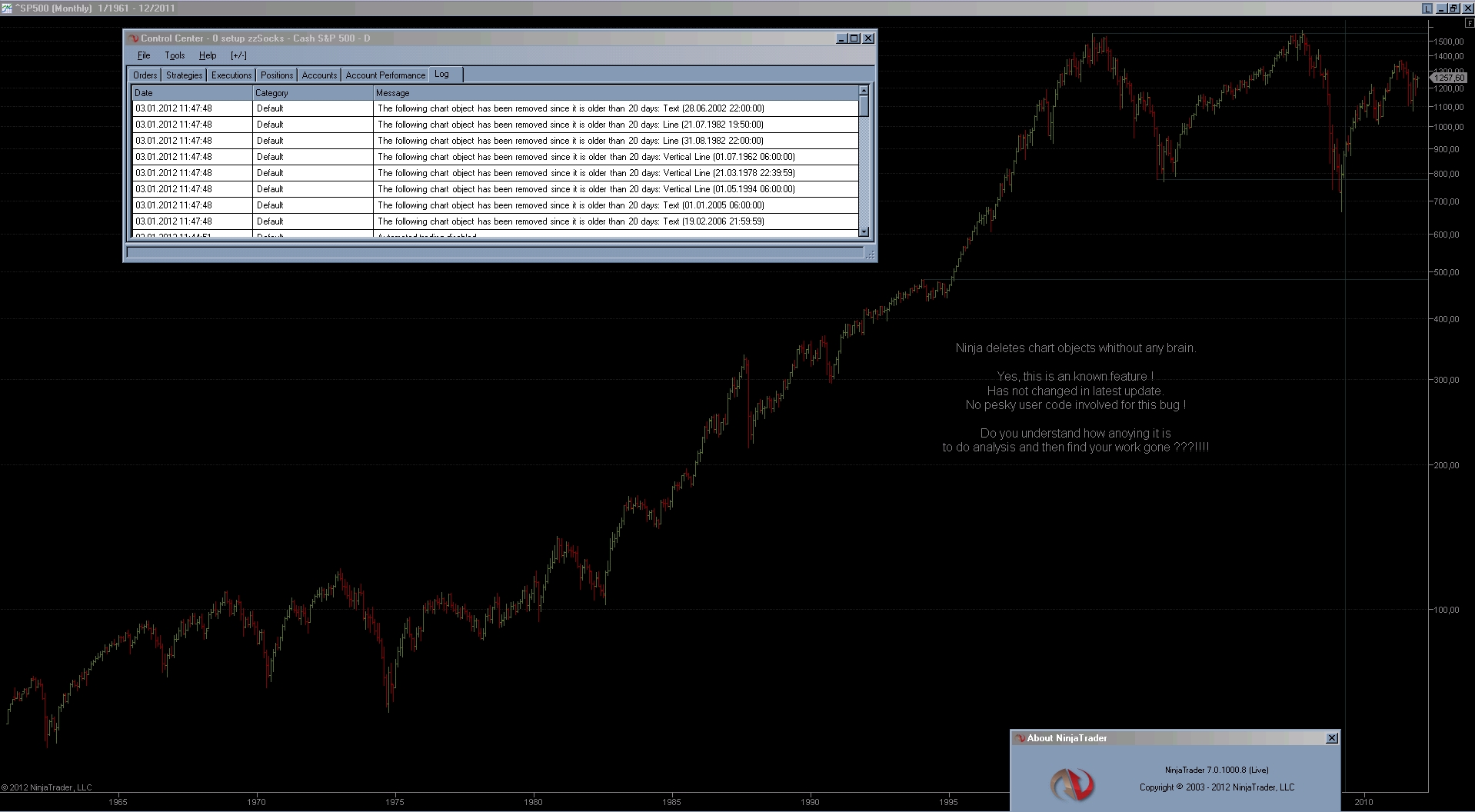The height and width of the screenshot is (812, 1475).
Task: Click the 'NinjaTrader 7.0.1000.8 (Live)' version text
Action: tap(1217, 770)
